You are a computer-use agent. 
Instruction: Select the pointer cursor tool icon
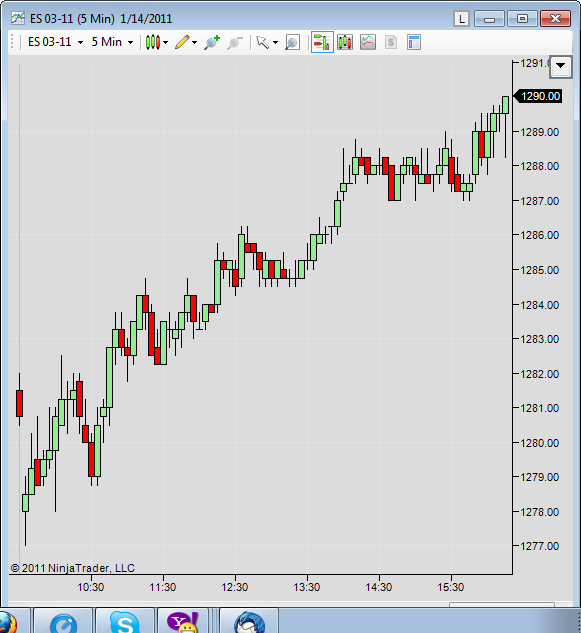pyautogui.click(x=262, y=42)
